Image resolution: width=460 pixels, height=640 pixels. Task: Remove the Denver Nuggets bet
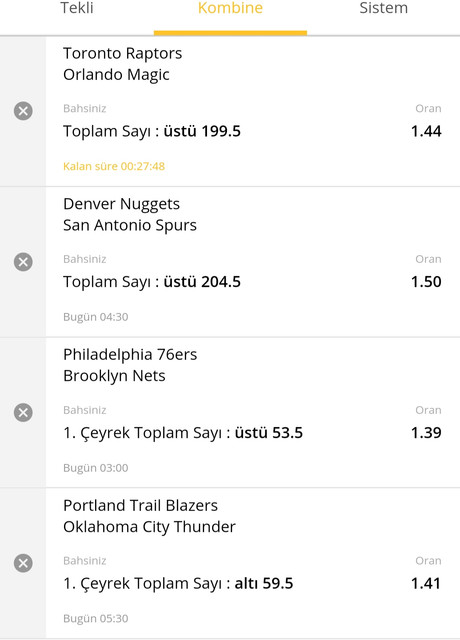click(x=23, y=262)
